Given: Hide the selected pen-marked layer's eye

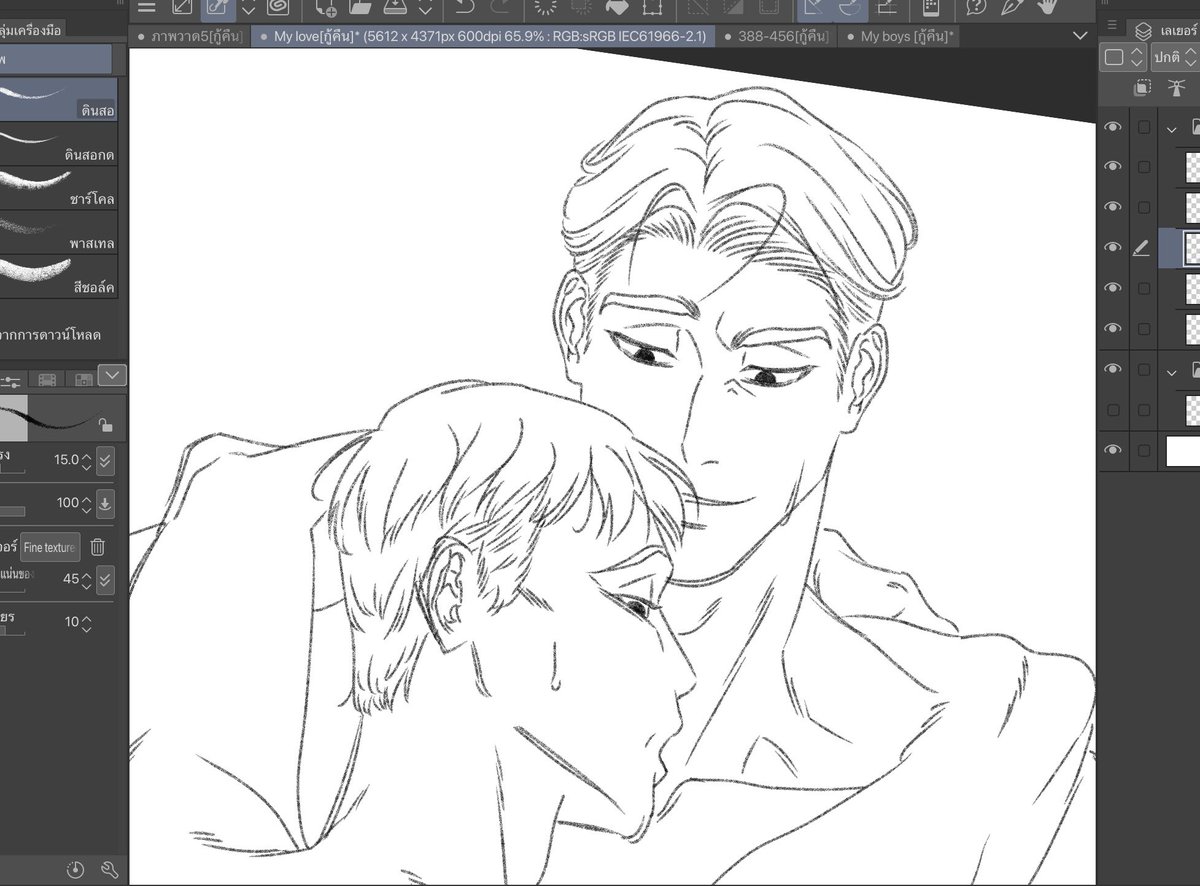Looking at the screenshot, I should pyautogui.click(x=1112, y=247).
